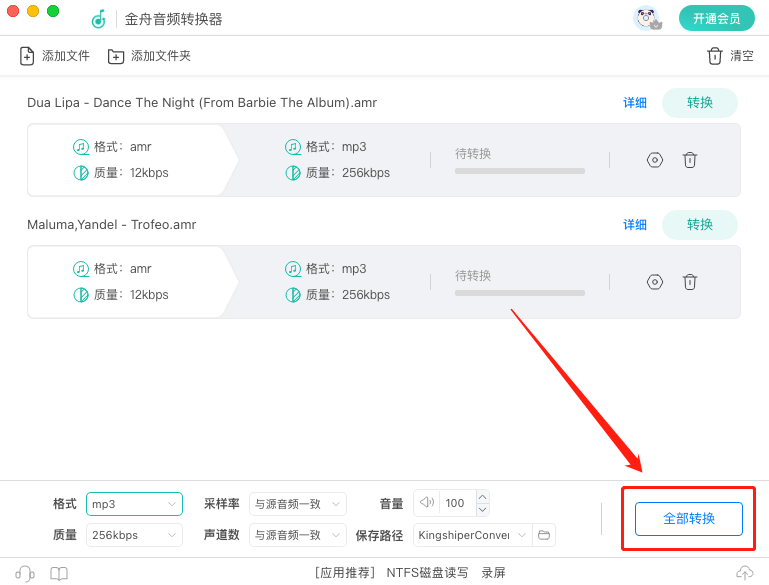Click the 12kbps source quality of Maluma Trofeo
Image resolution: width=769 pixels, height=585 pixels.
[x=149, y=295]
